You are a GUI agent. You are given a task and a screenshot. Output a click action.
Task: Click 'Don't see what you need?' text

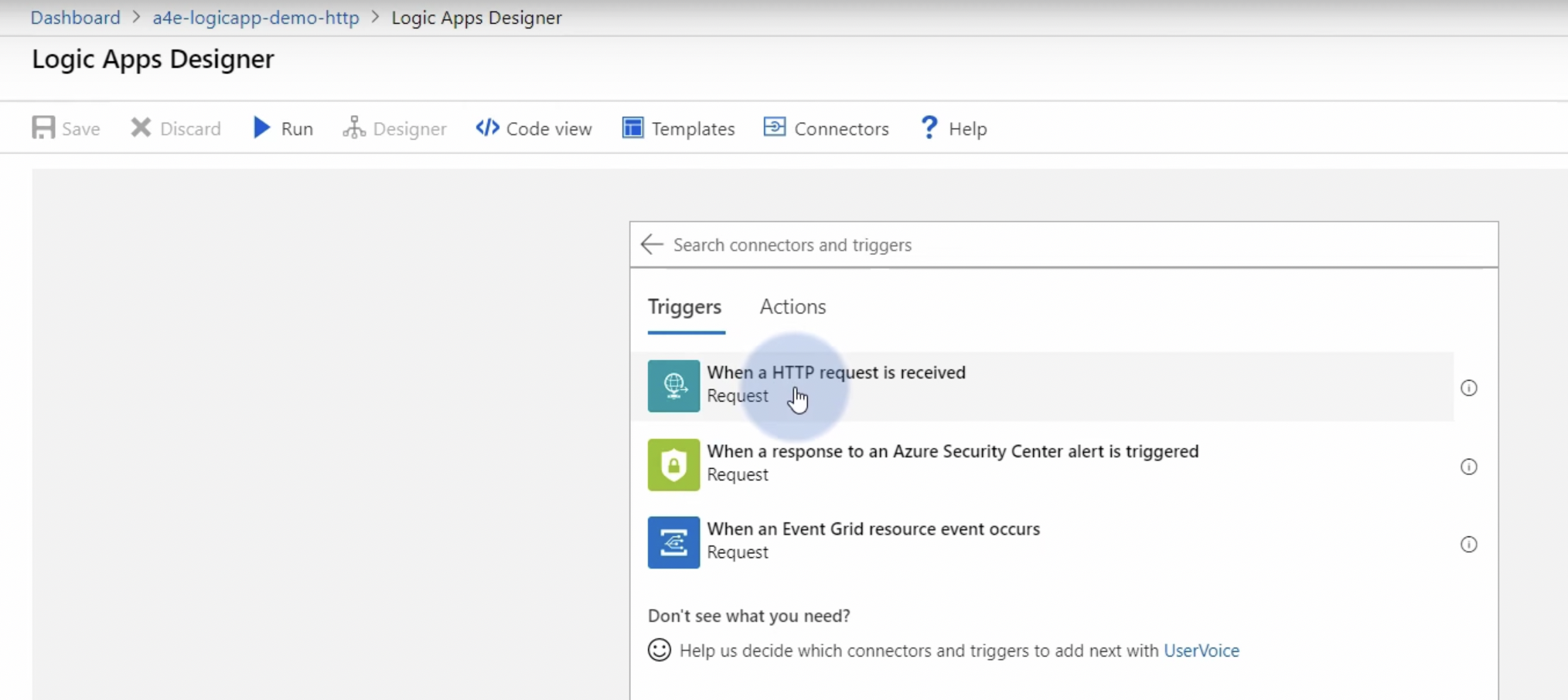point(749,616)
